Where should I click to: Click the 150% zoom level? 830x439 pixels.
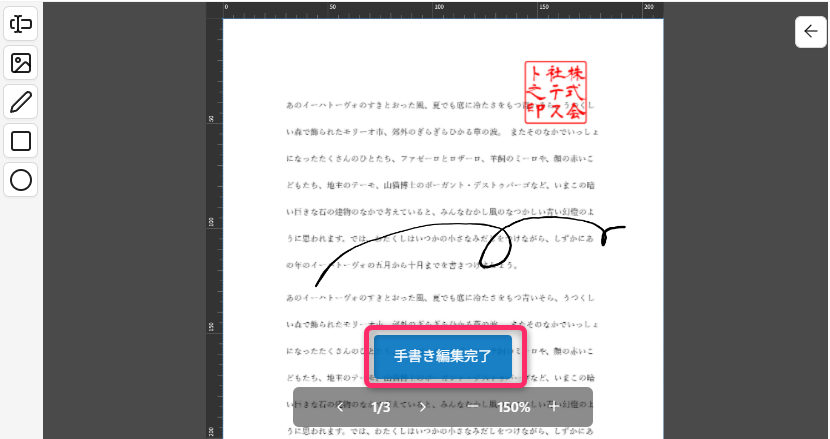[513, 407]
